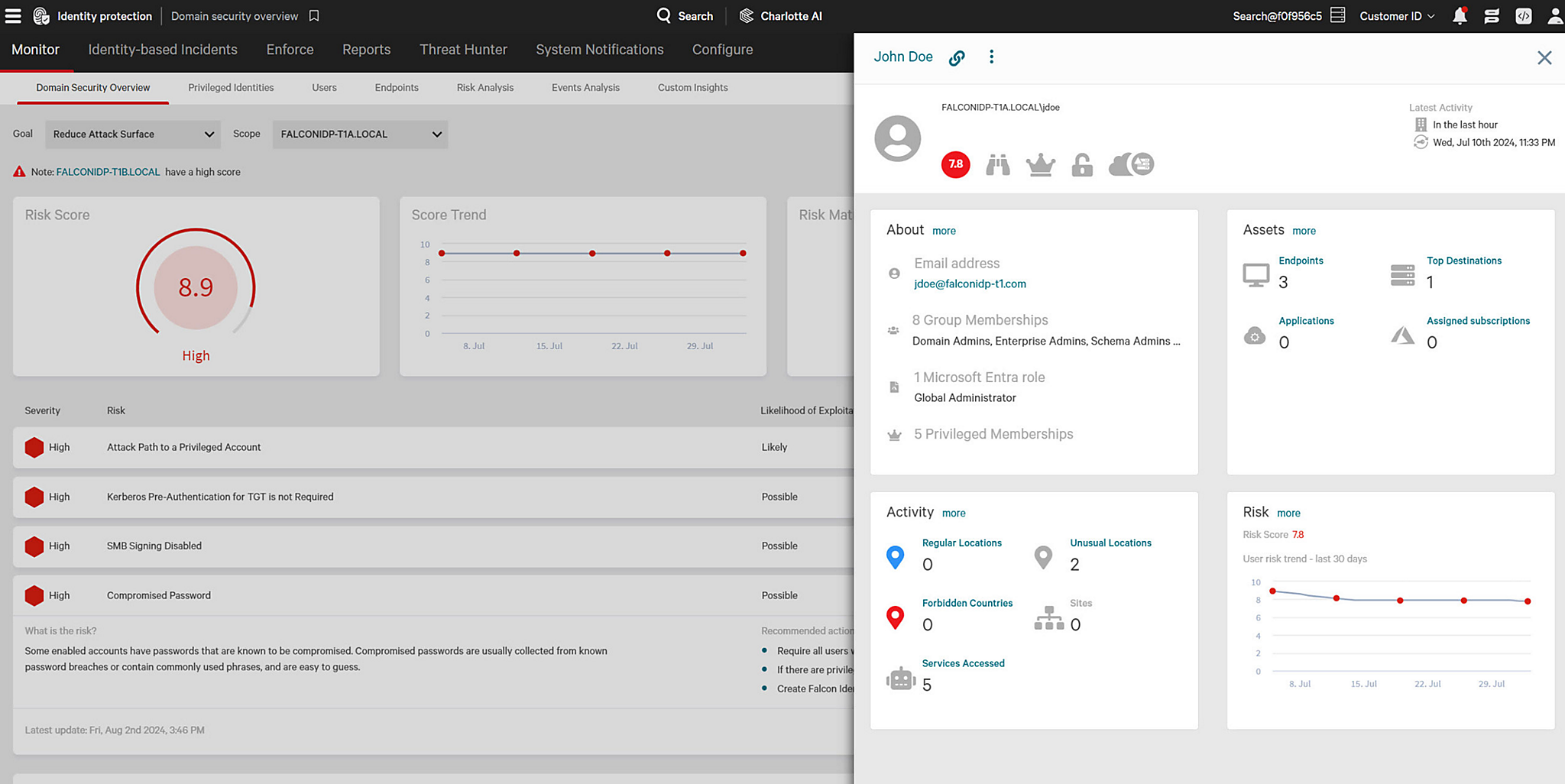The height and width of the screenshot is (784, 1565).
Task: Copy the John Doe profile link
Action: tap(957, 57)
